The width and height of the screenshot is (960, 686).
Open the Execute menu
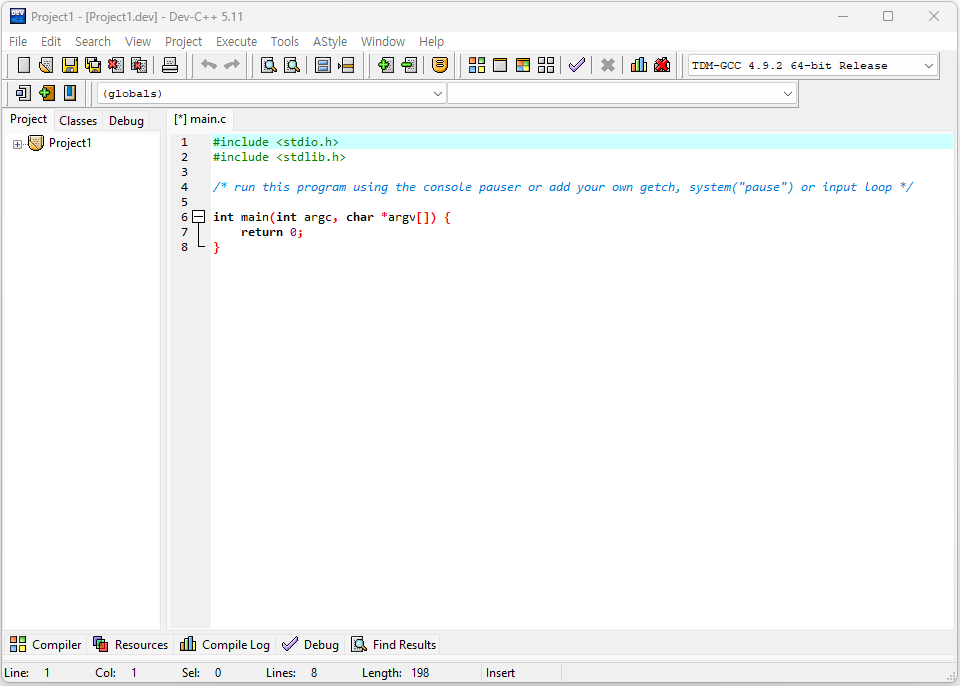[236, 42]
